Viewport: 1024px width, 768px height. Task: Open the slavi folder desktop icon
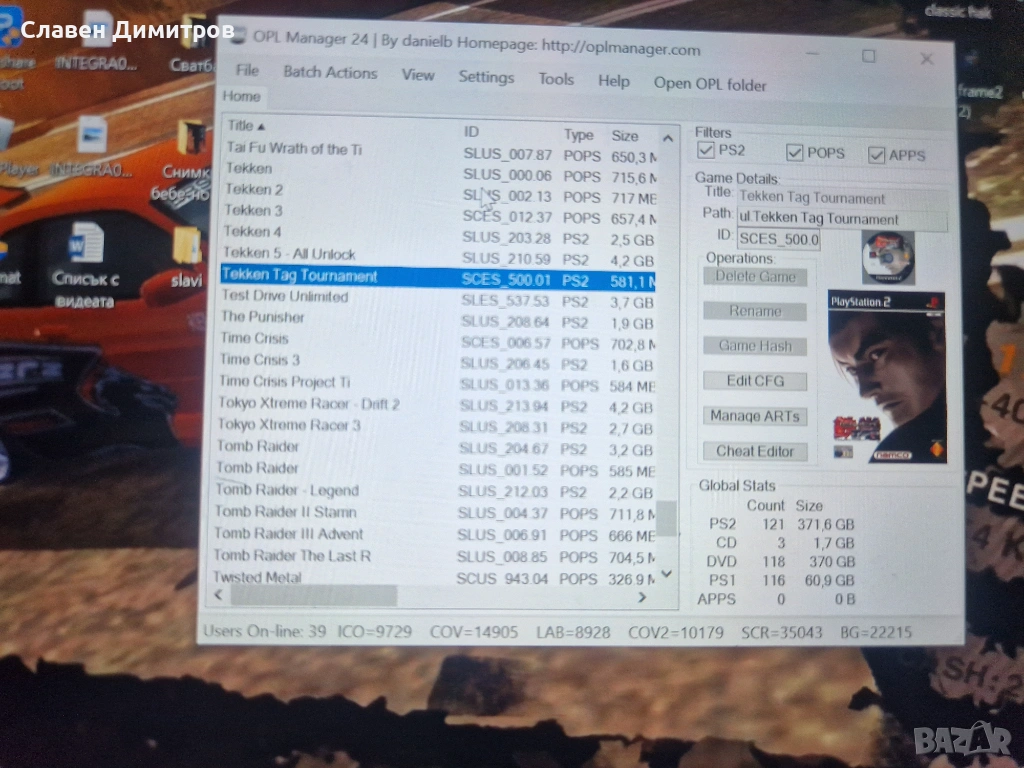pos(186,257)
